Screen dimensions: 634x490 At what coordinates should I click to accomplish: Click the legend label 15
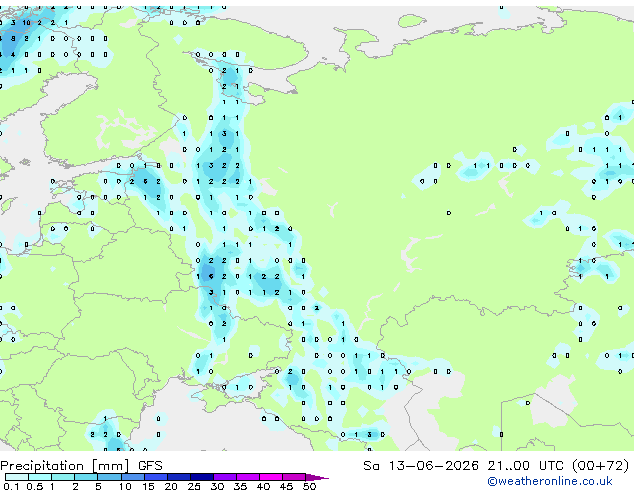point(148,486)
